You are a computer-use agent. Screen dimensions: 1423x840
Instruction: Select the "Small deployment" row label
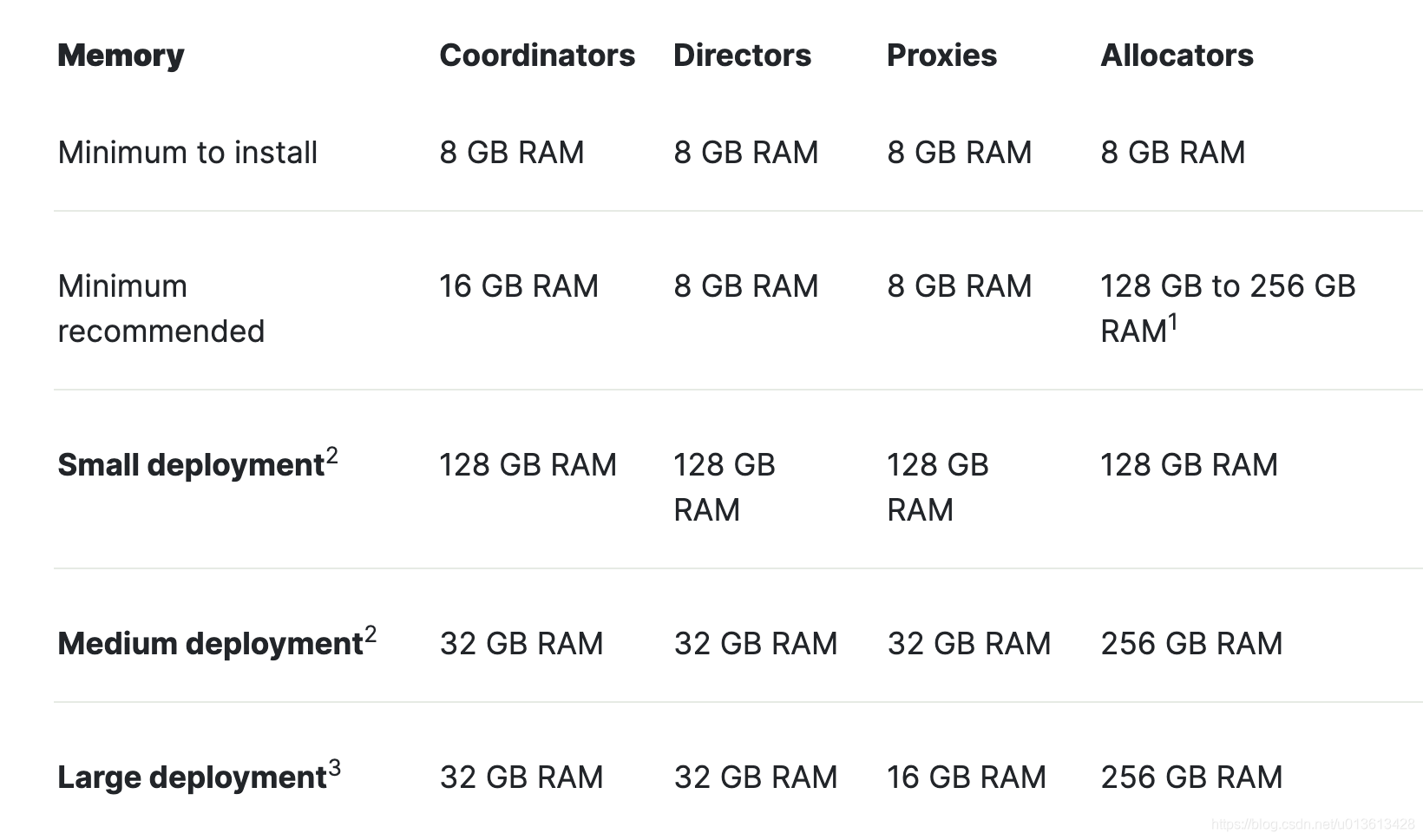click(191, 465)
